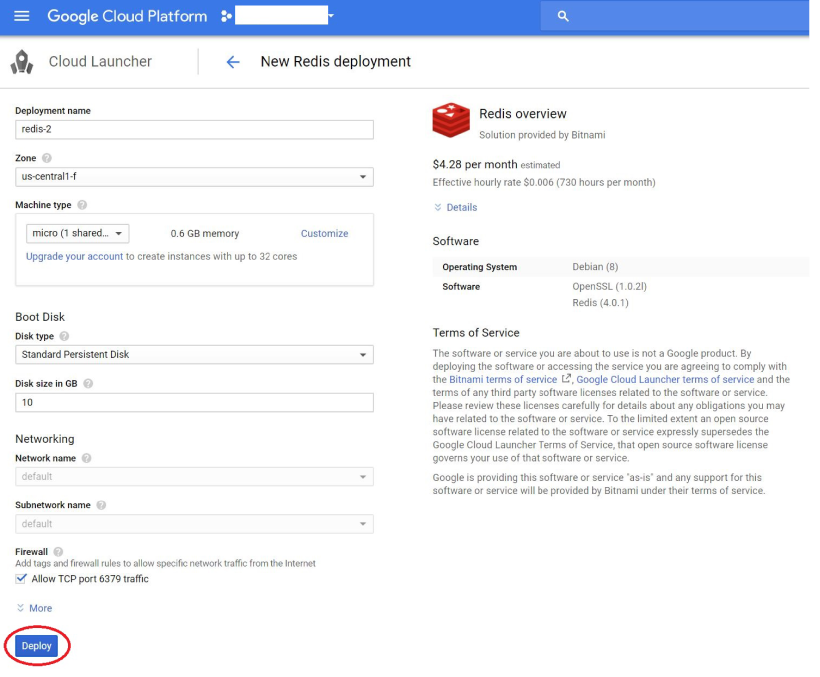This screenshot has height=677, width=820.
Task: Click Upgrade your account link
Action: click(74, 256)
